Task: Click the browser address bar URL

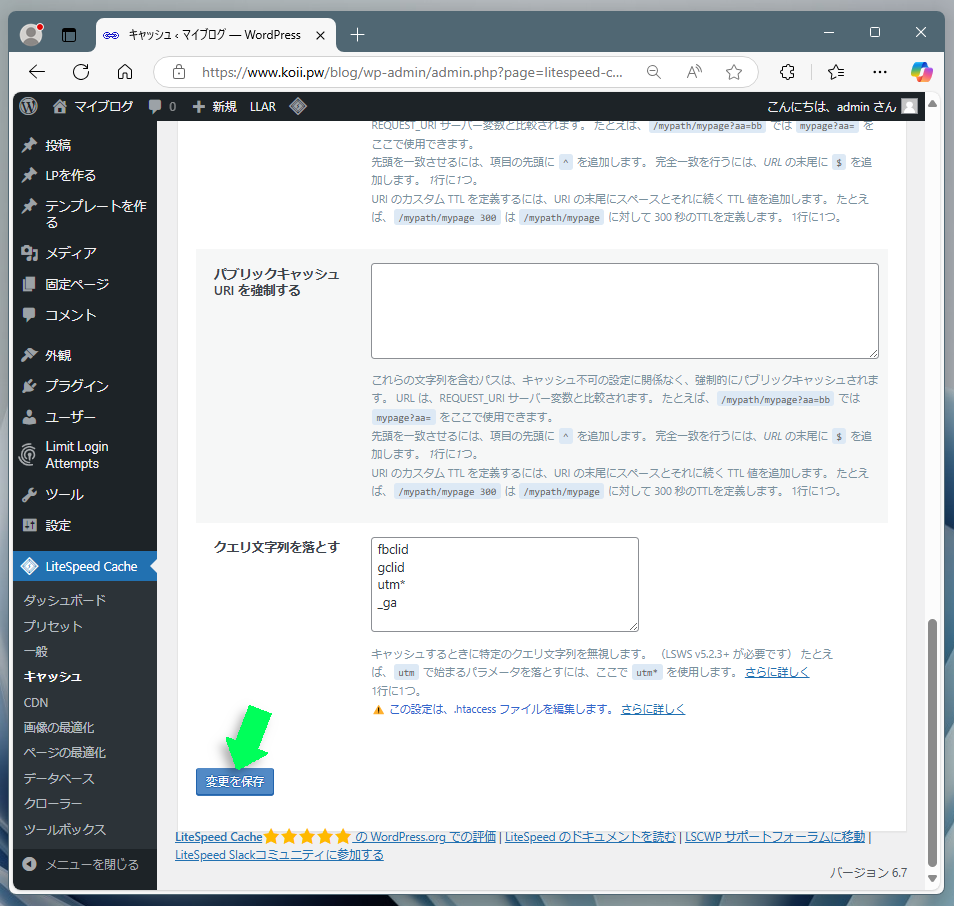Action: (412, 72)
